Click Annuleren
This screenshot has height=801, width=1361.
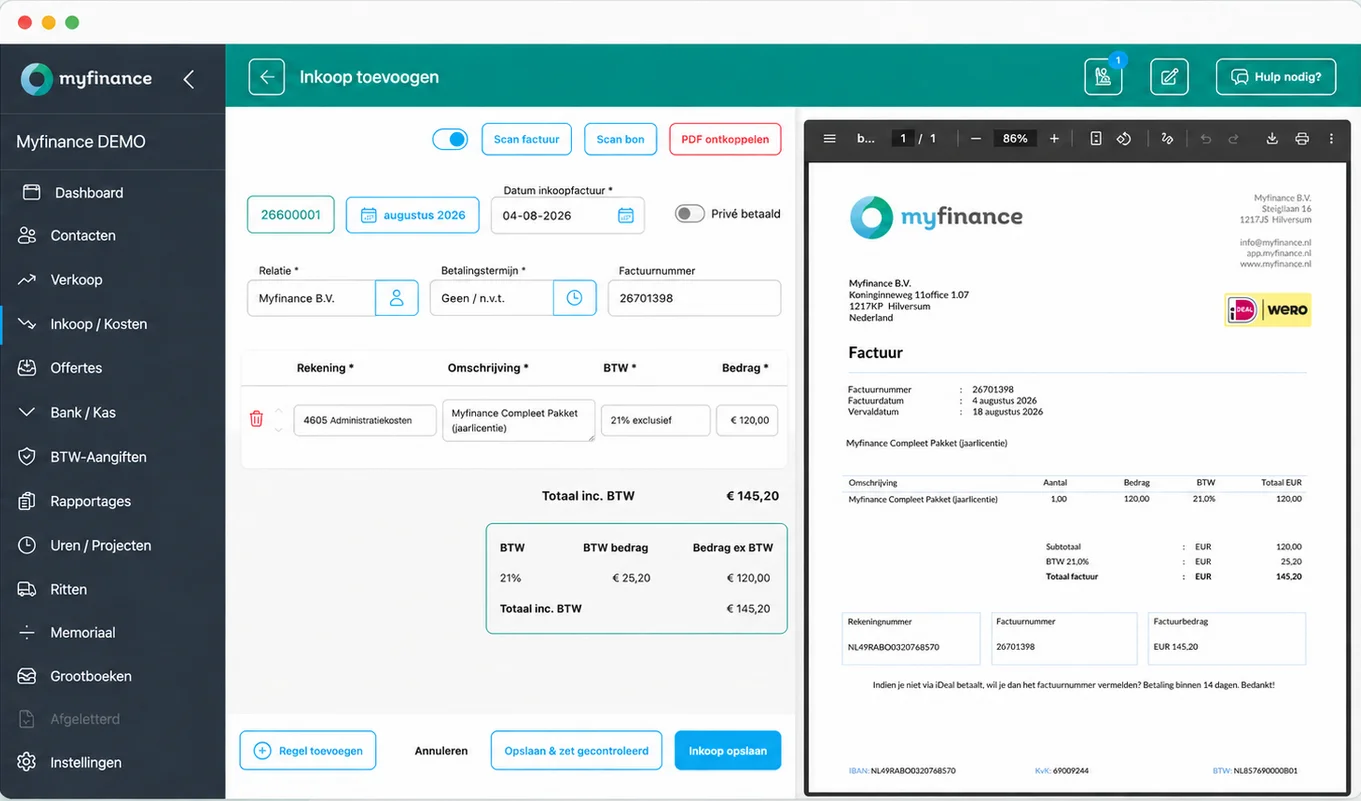(441, 750)
